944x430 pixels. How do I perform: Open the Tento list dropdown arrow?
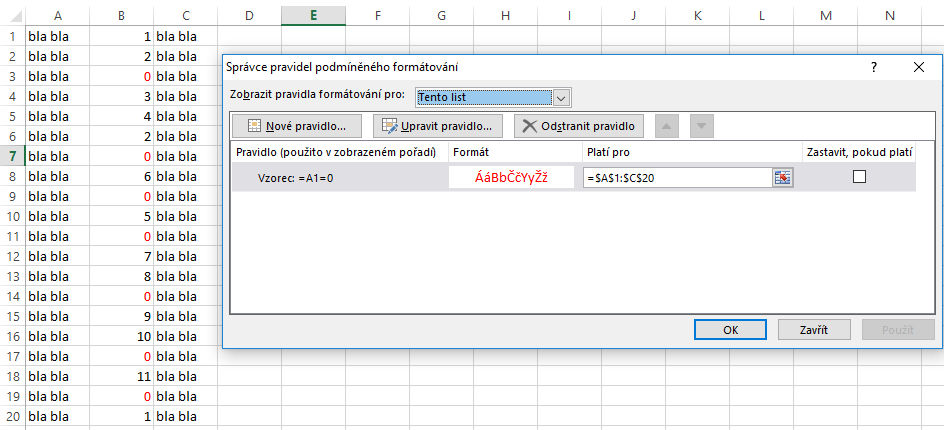coord(561,97)
